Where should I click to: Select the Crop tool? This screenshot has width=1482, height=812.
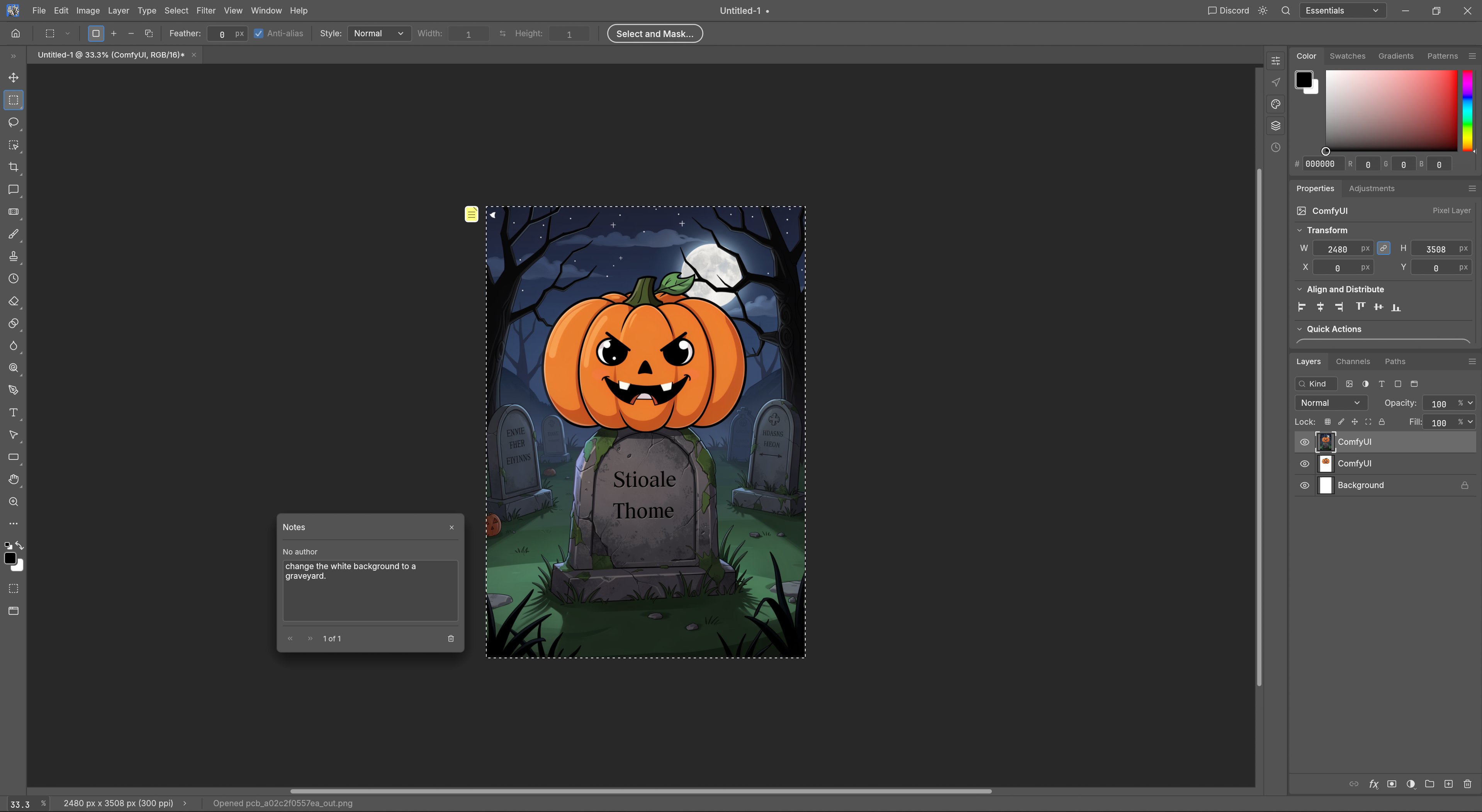click(x=13, y=167)
